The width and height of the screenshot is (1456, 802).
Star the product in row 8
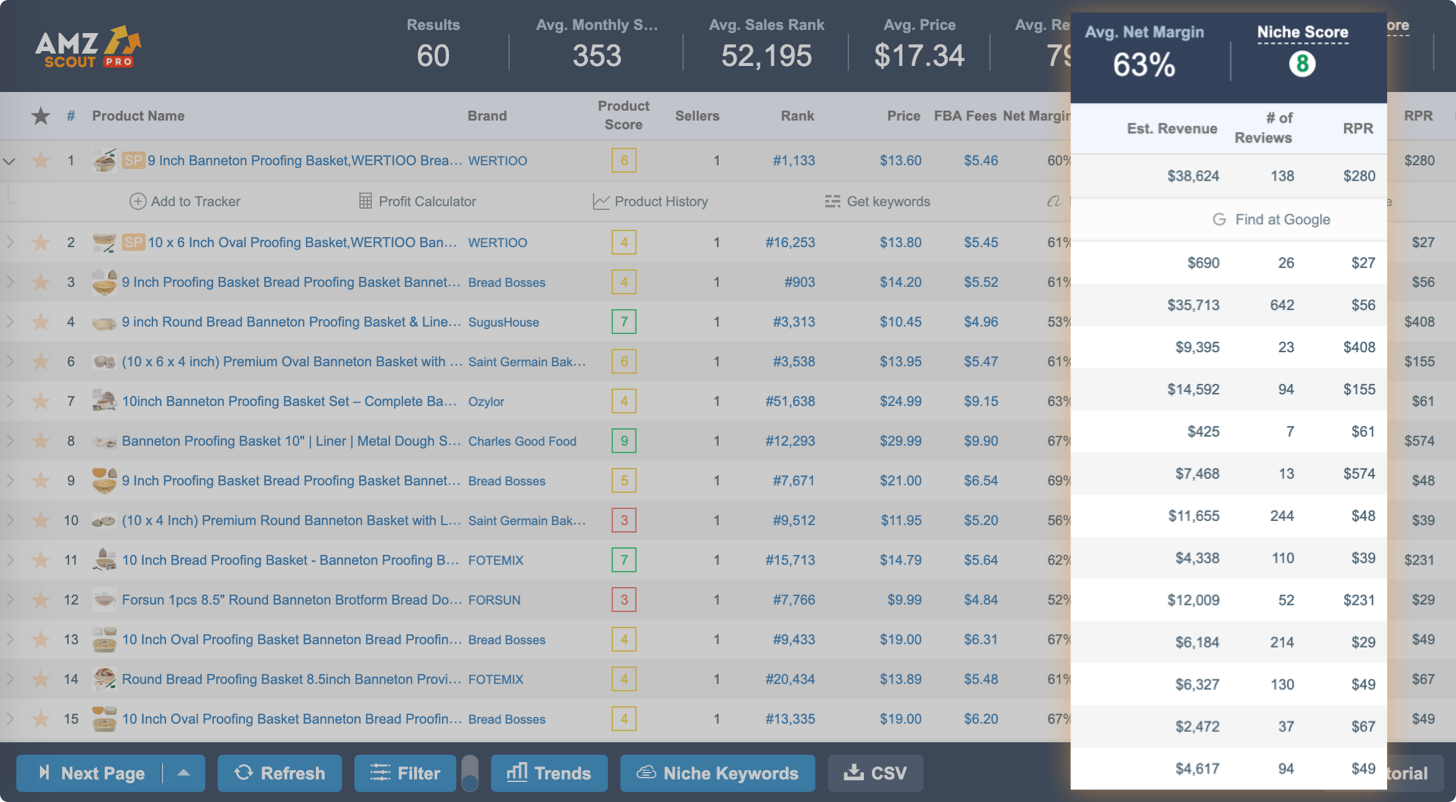click(x=40, y=441)
